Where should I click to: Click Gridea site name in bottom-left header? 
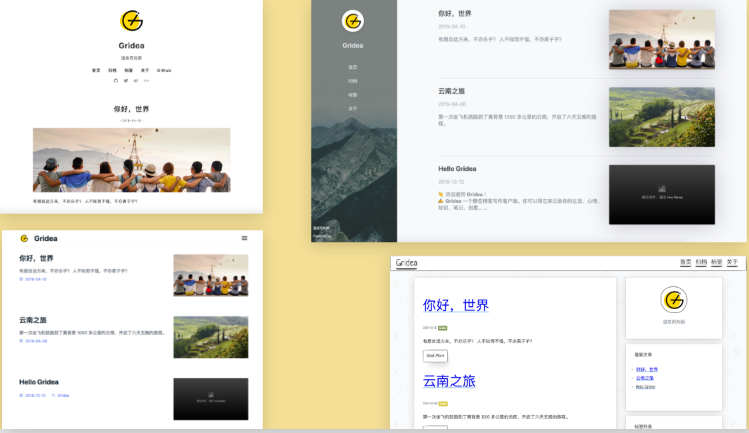[x=45, y=238]
